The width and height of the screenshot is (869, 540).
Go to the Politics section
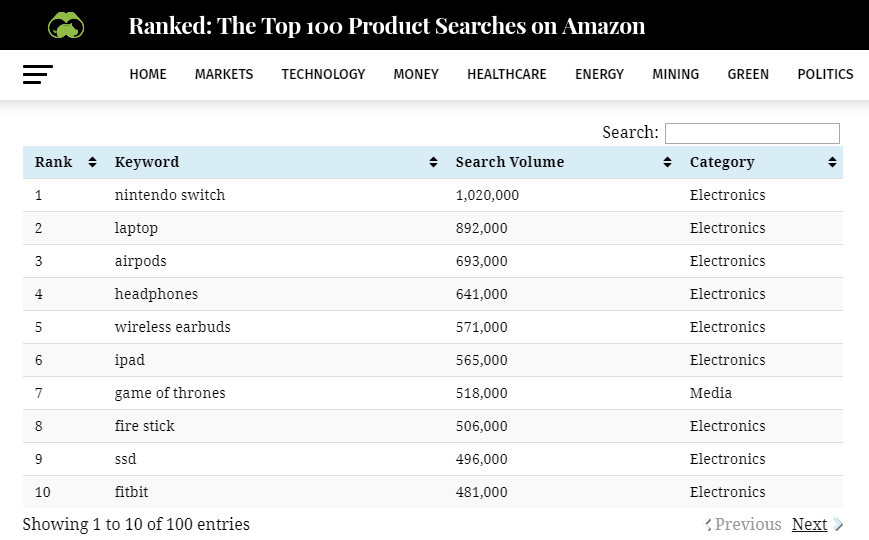pos(825,74)
